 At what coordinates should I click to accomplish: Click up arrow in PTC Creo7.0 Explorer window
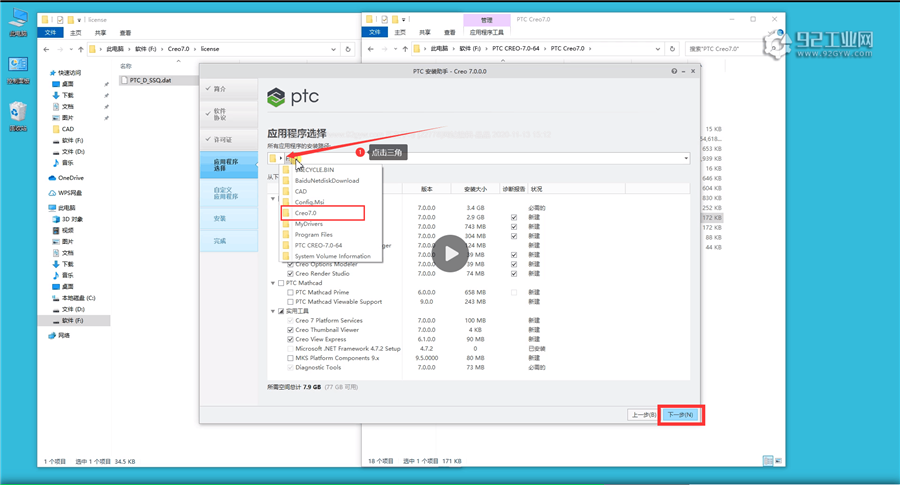click(405, 49)
